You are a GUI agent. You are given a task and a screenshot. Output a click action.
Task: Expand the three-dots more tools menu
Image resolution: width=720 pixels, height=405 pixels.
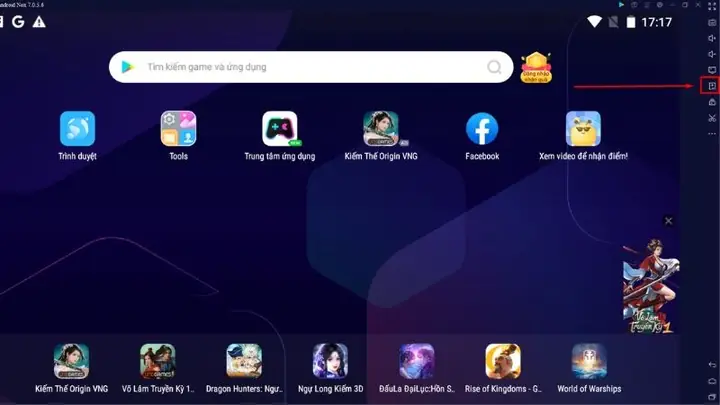pos(711,134)
